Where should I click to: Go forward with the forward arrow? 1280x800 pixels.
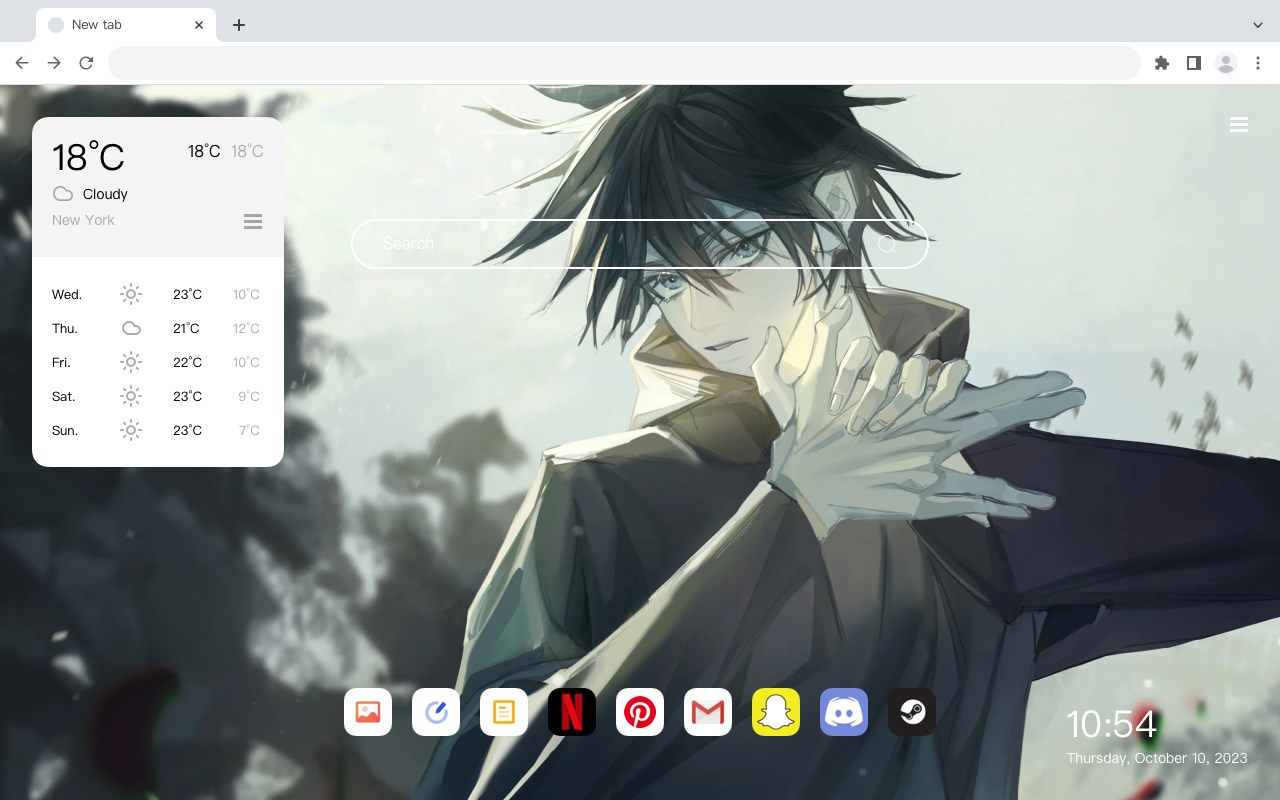54,63
